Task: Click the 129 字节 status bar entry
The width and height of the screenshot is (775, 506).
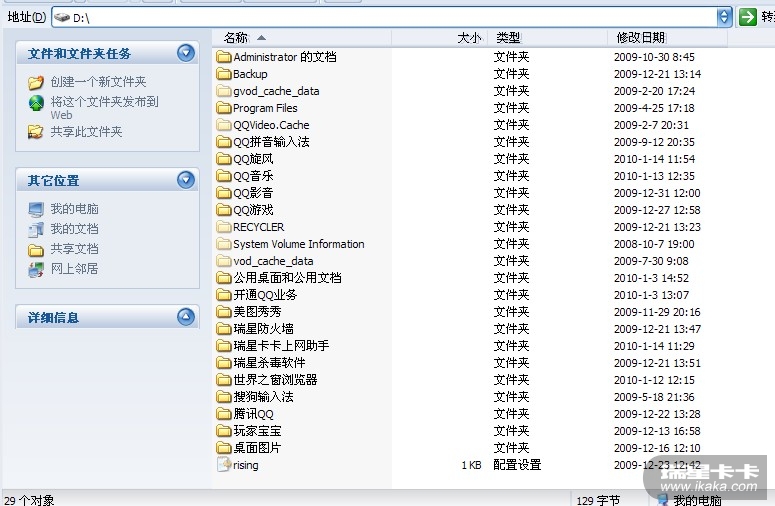Action: [598, 500]
